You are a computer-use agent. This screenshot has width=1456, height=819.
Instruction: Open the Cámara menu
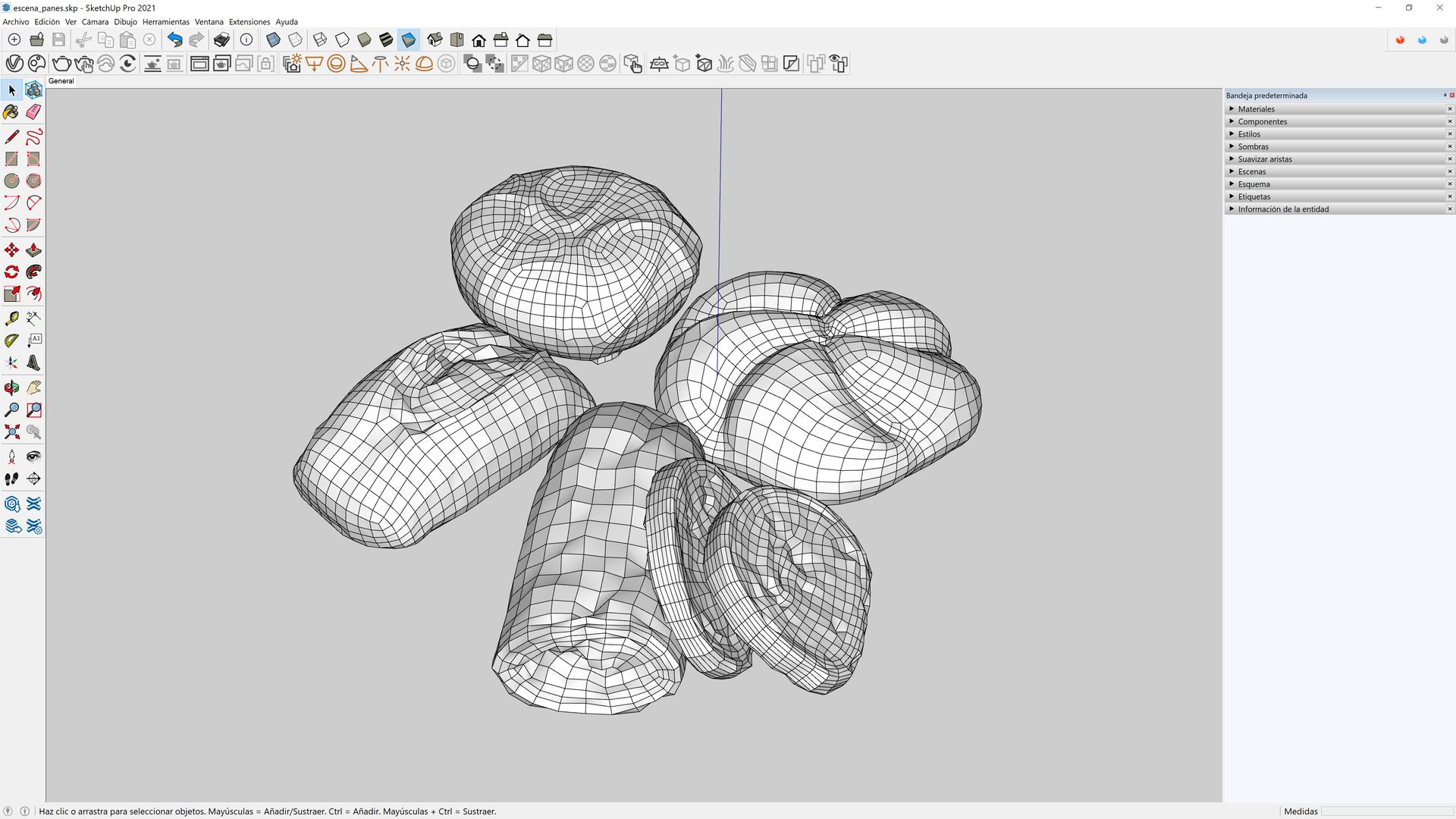point(95,22)
